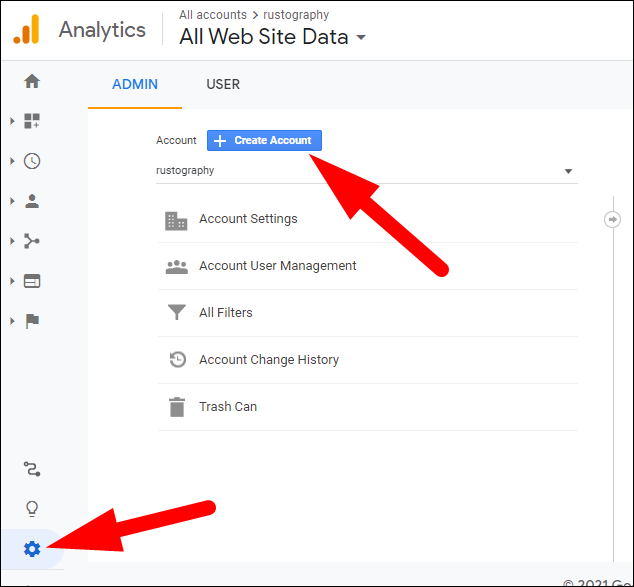
Task: Open the All Web Site Data dropdown
Action: coord(273,37)
